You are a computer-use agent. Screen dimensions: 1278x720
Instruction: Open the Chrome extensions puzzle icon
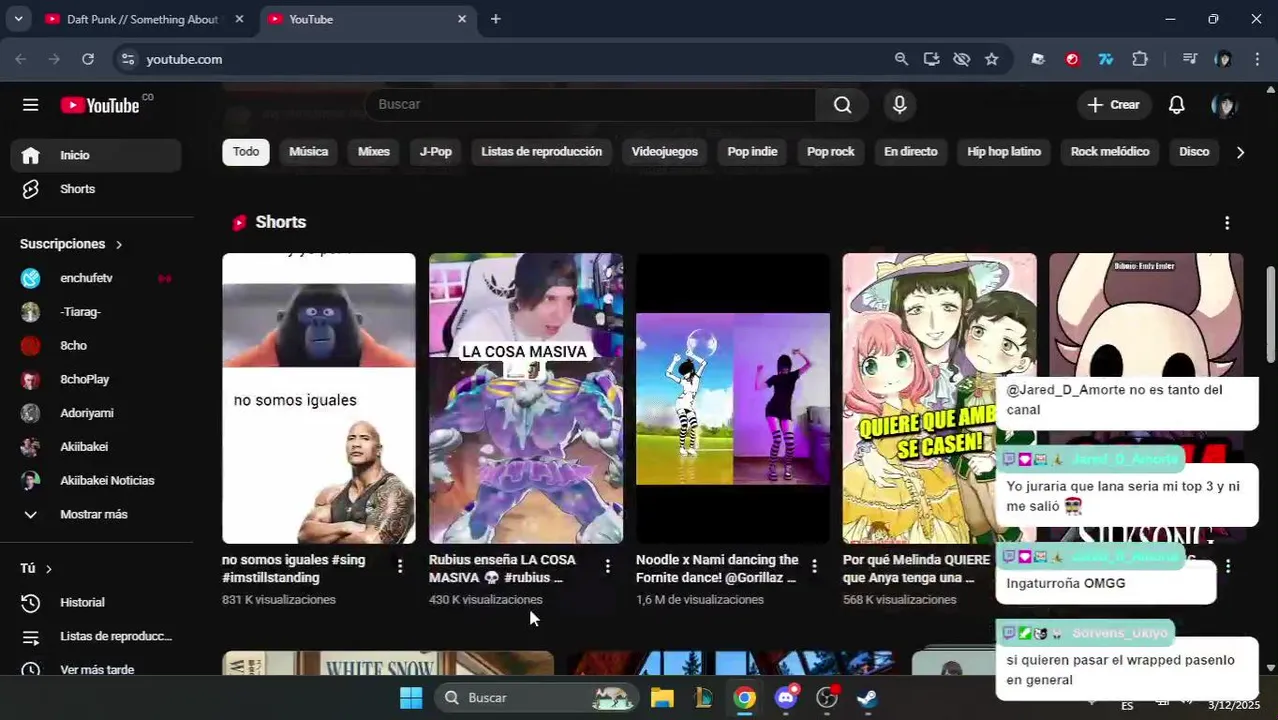pos(1140,59)
